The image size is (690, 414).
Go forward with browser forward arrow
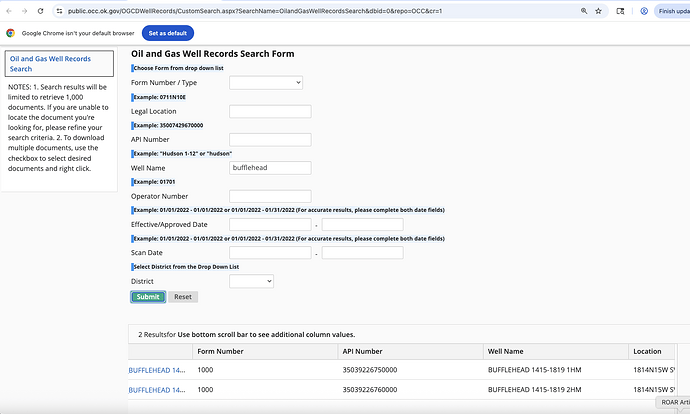[x=25, y=11]
